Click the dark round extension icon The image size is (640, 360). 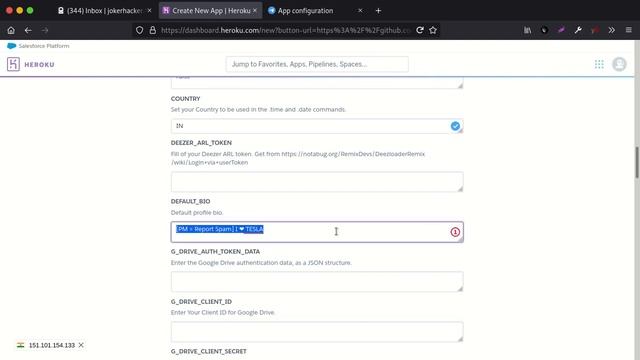(x=544, y=30)
